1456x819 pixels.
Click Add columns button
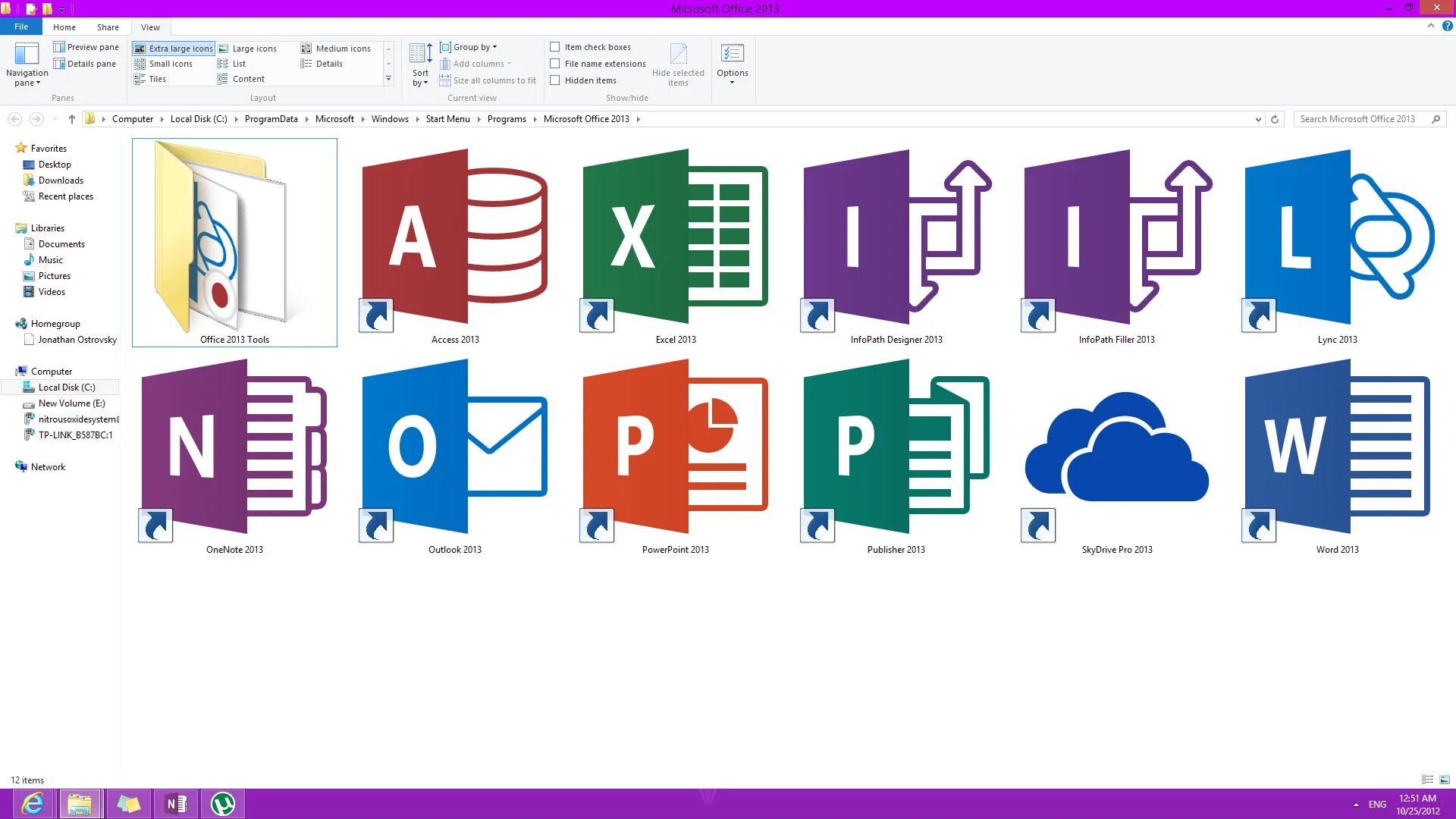click(479, 63)
